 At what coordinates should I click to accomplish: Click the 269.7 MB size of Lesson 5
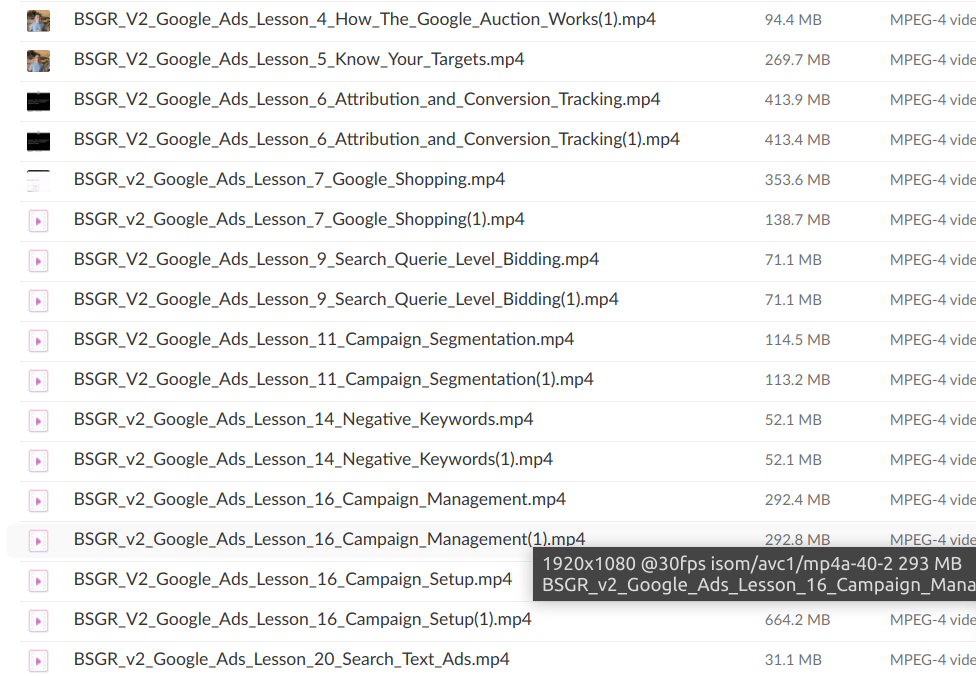click(797, 60)
